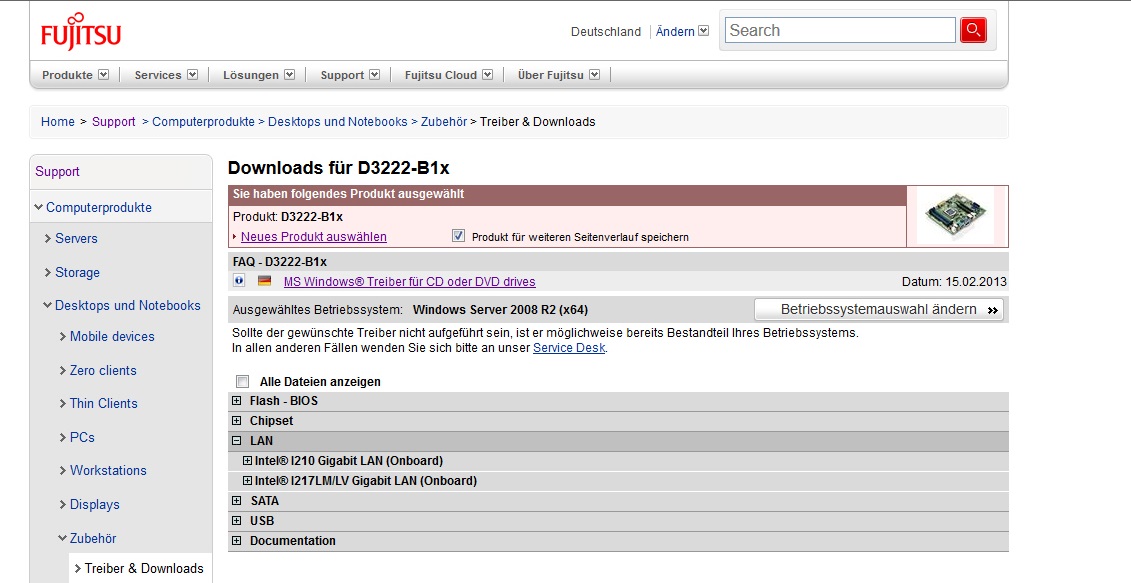Click 'Neues Produkt auswählen' link
The height and width of the screenshot is (583, 1131).
(x=314, y=237)
